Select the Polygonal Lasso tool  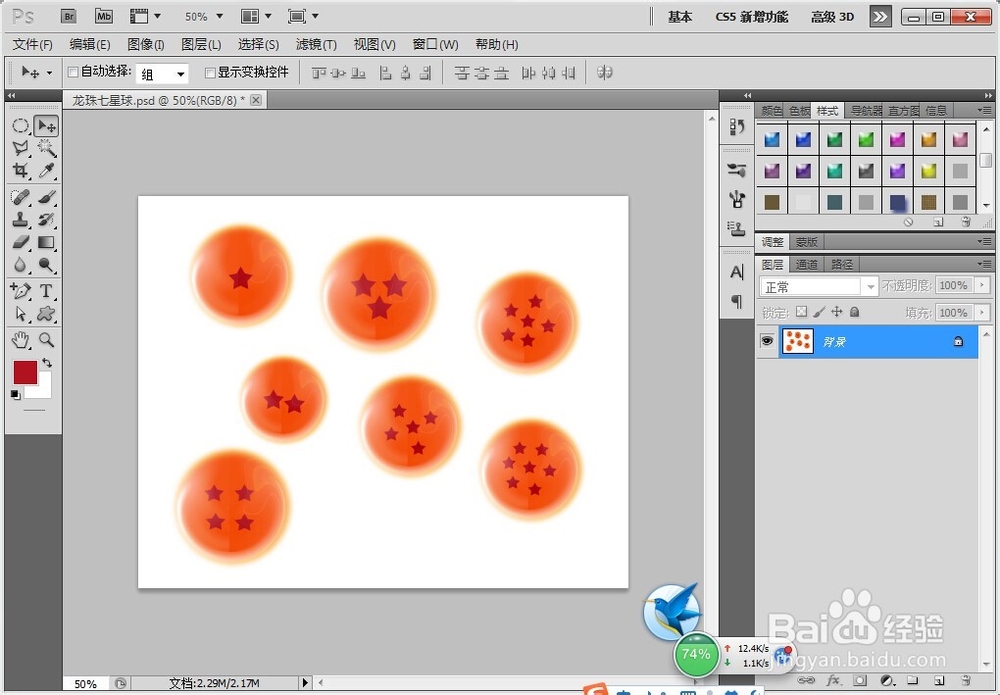click(20, 149)
